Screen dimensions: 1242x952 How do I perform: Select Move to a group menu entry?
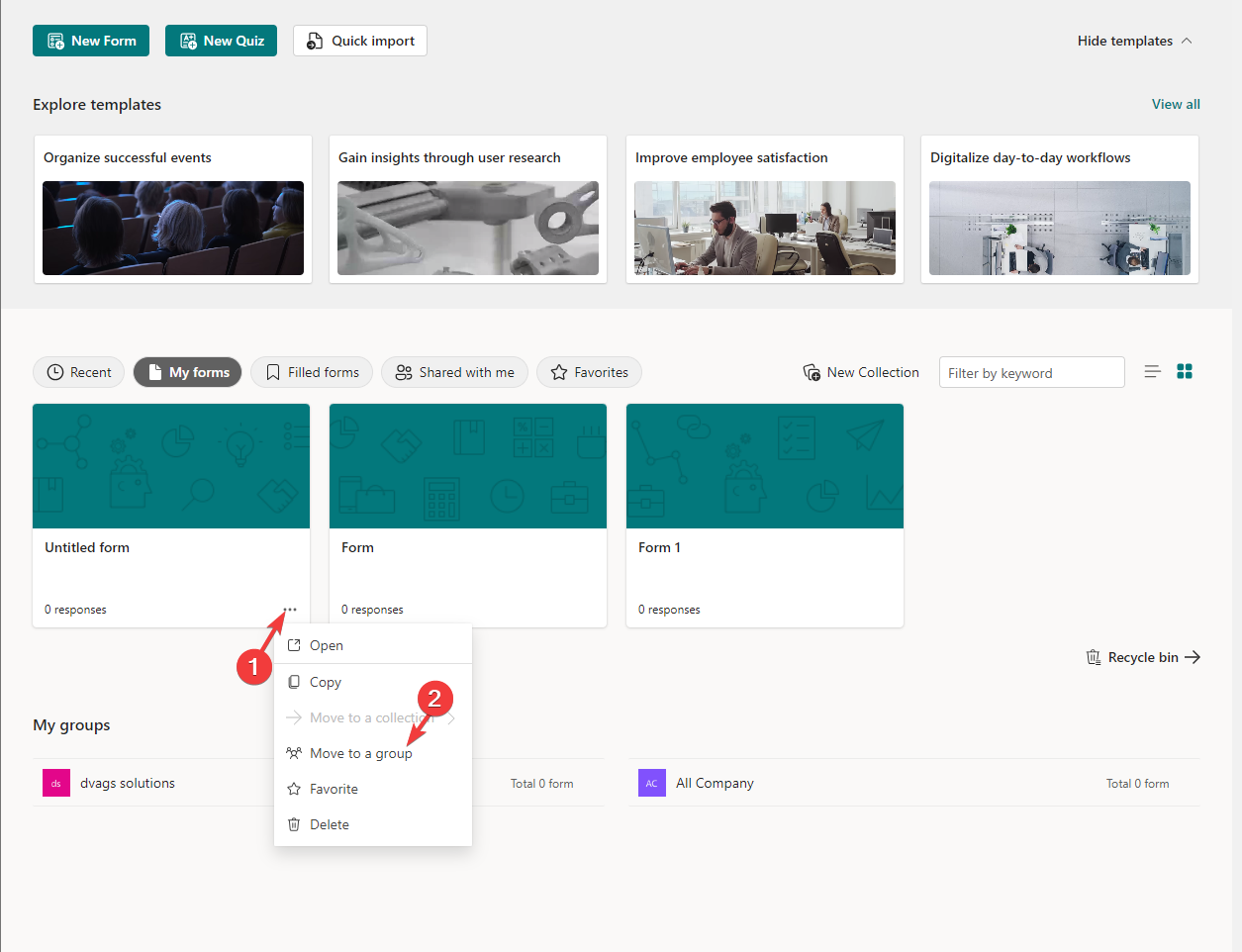[x=373, y=753]
